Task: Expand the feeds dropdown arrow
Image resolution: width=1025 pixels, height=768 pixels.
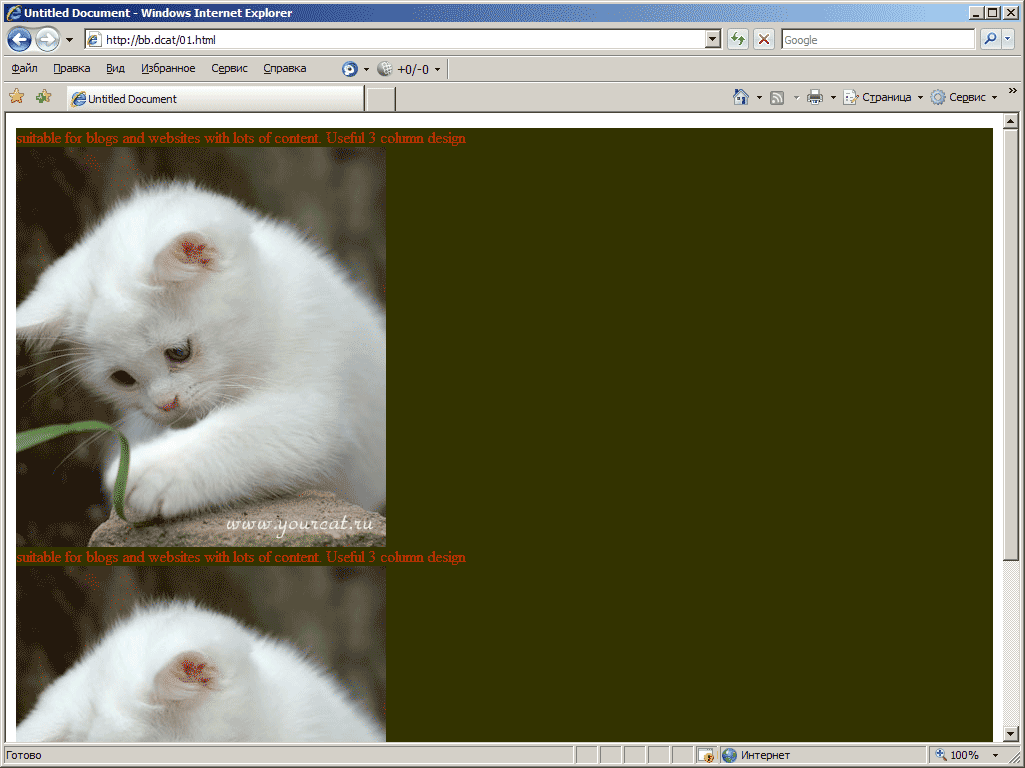Action: 796,97
